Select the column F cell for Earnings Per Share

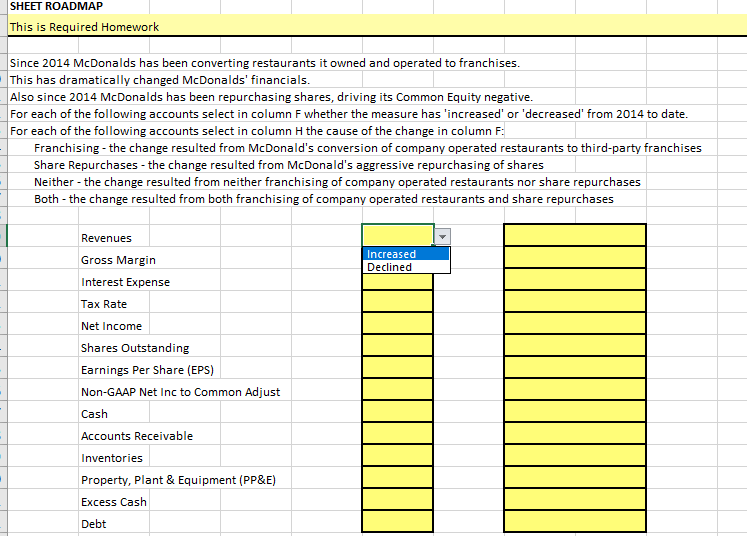click(398, 367)
